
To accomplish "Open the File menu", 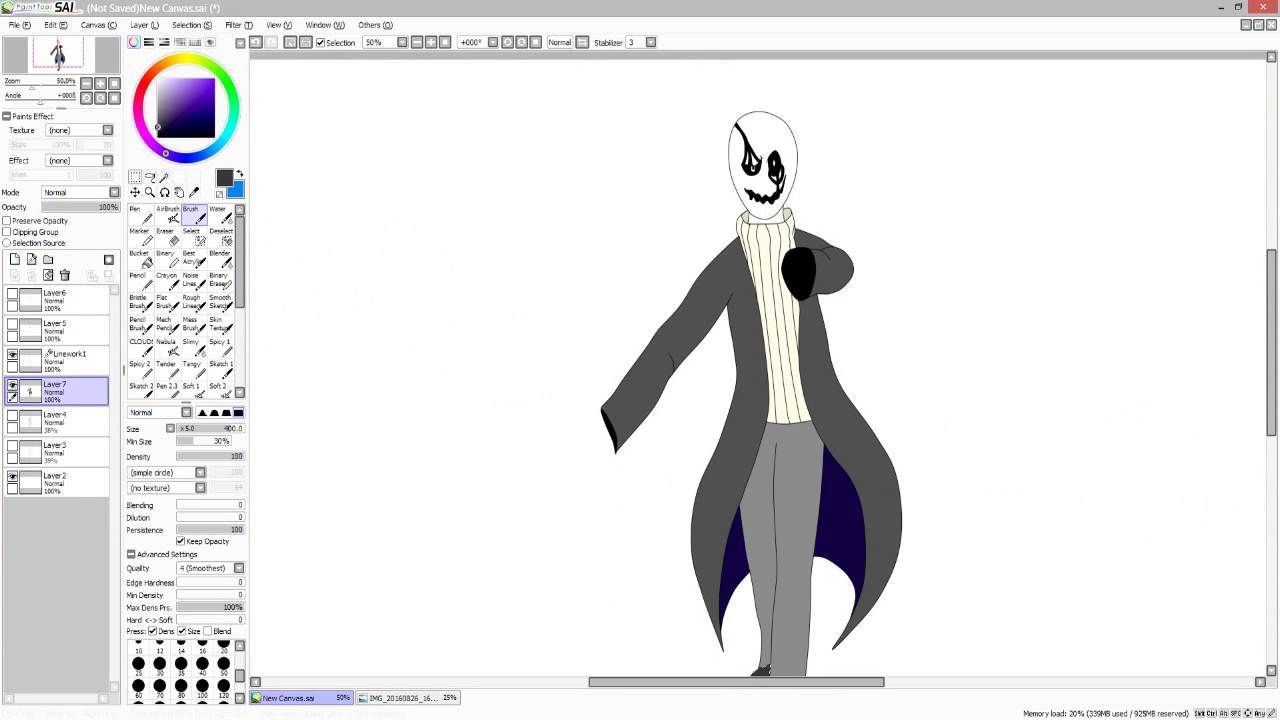I will pyautogui.click(x=19, y=25).
